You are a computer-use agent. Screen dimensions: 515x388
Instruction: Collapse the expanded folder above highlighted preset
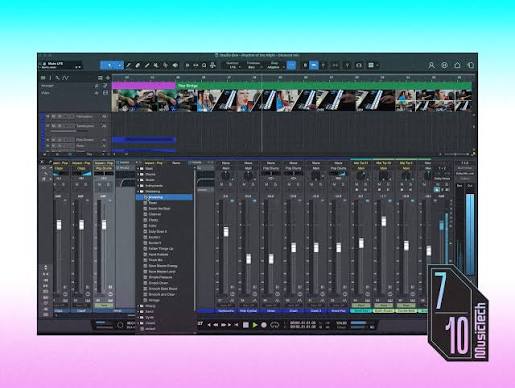(x=139, y=191)
